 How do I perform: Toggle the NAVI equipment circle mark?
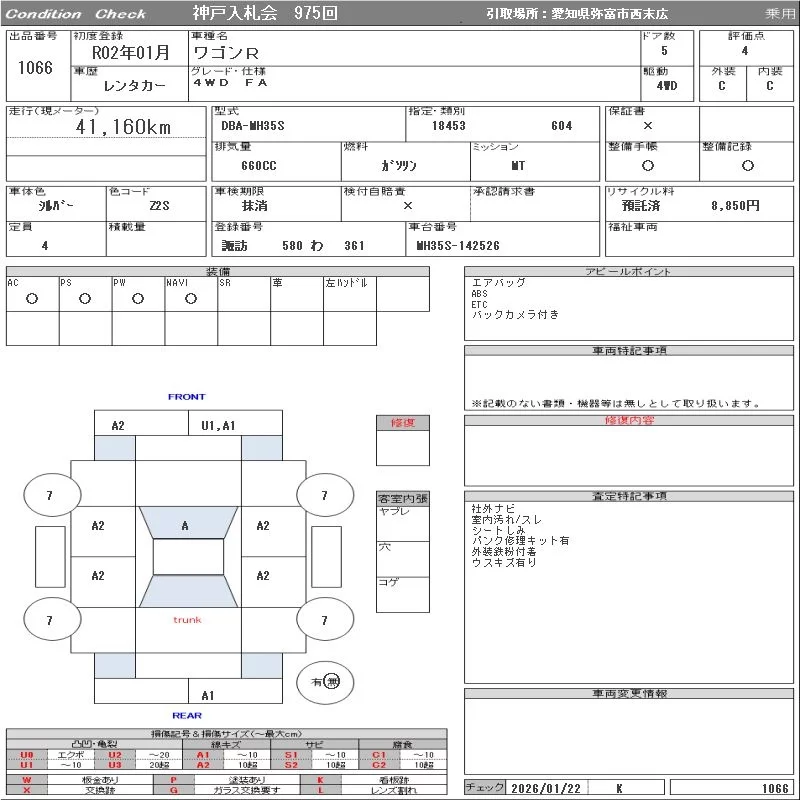click(191, 298)
